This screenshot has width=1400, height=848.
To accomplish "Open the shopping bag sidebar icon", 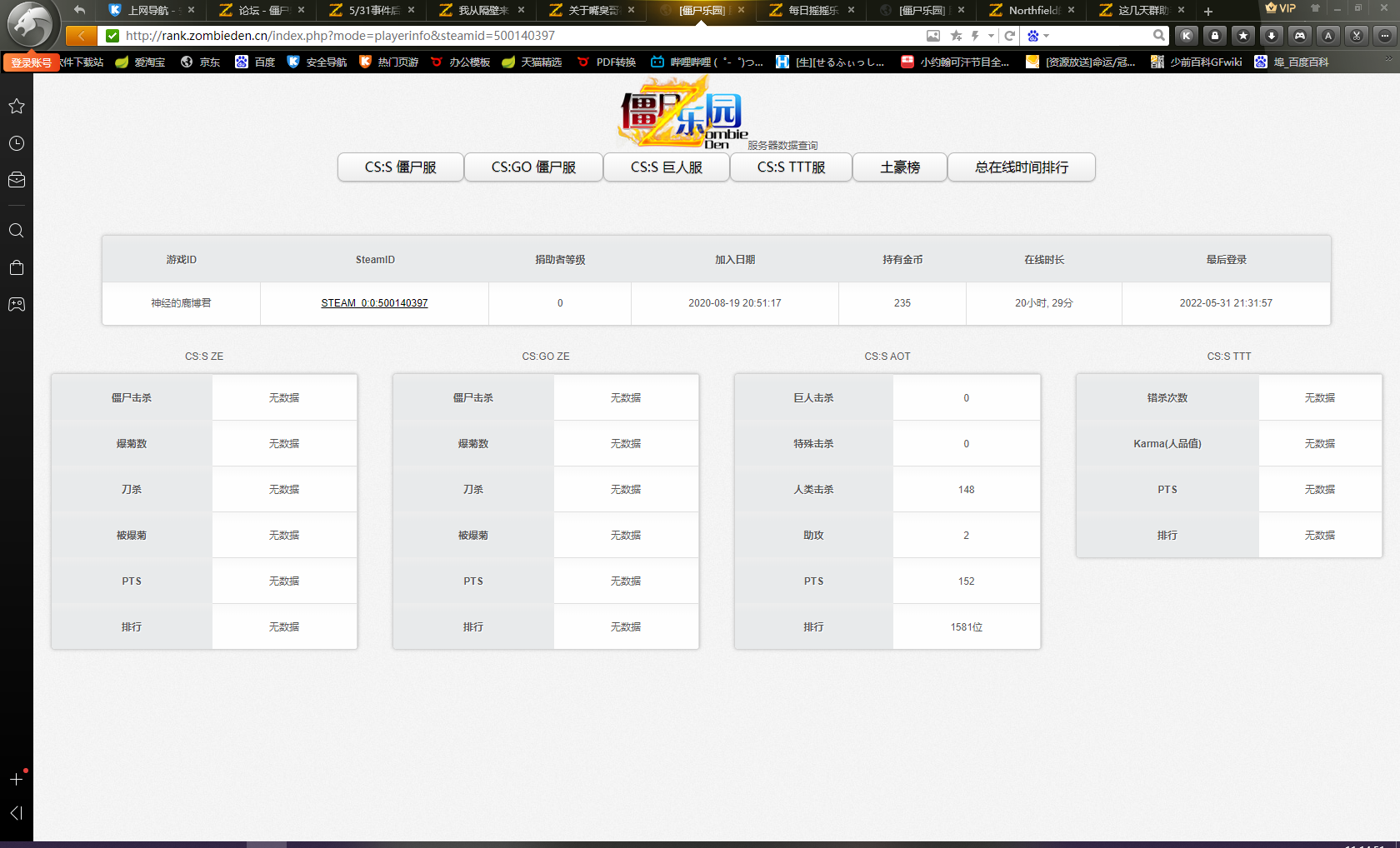I will (x=17, y=267).
